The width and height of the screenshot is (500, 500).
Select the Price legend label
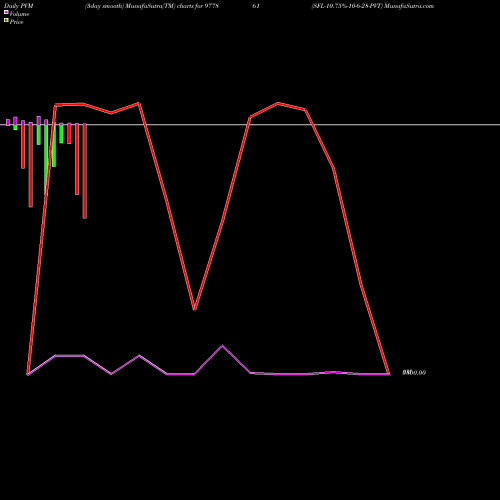pyautogui.click(x=16, y=22)
